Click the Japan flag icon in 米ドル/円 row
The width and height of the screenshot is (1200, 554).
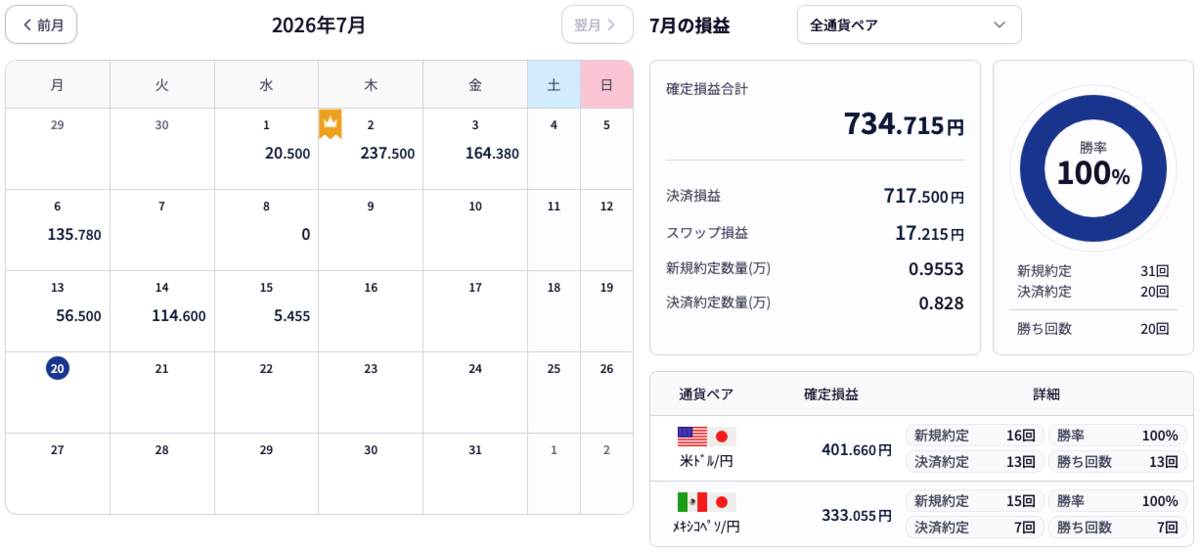[722, 436]
